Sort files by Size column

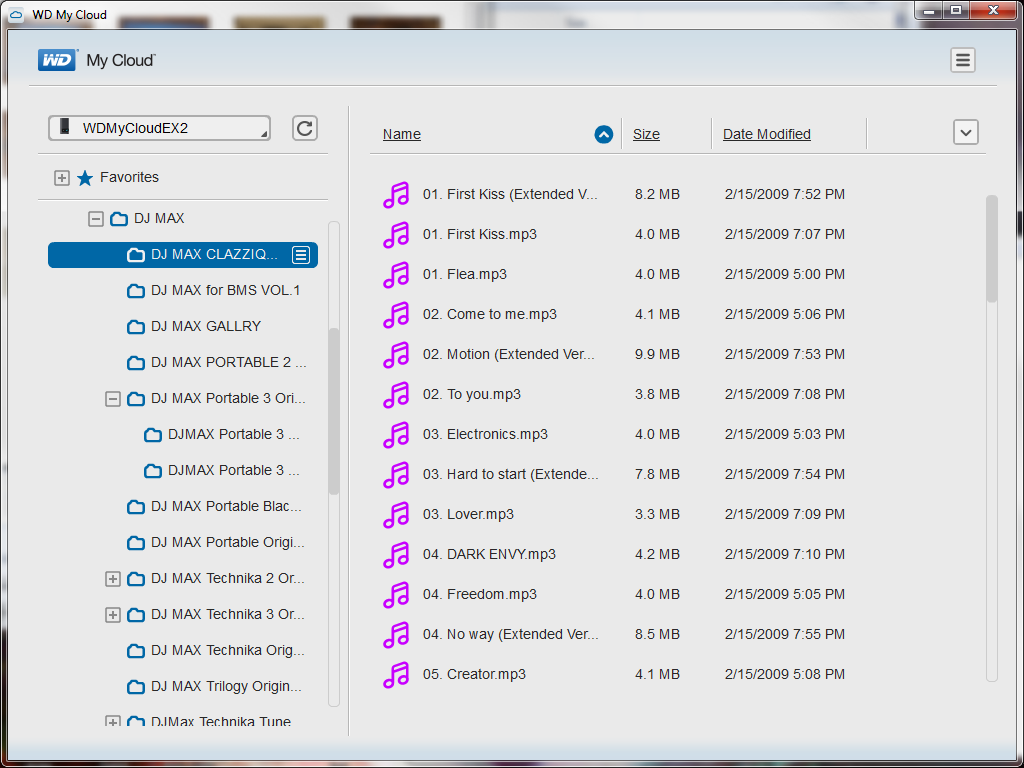pyautogui.click(x=646, y=134)
